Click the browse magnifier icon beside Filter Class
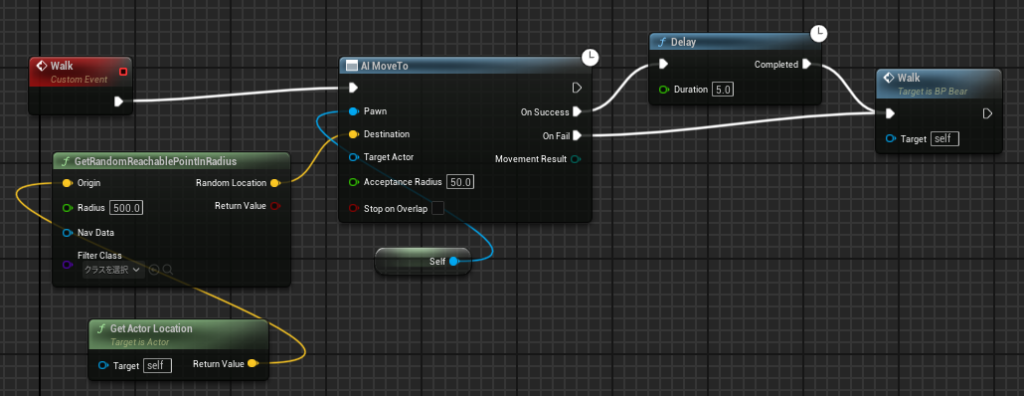The width and height of the screenshot is (1024, 396). coord(168,269)
